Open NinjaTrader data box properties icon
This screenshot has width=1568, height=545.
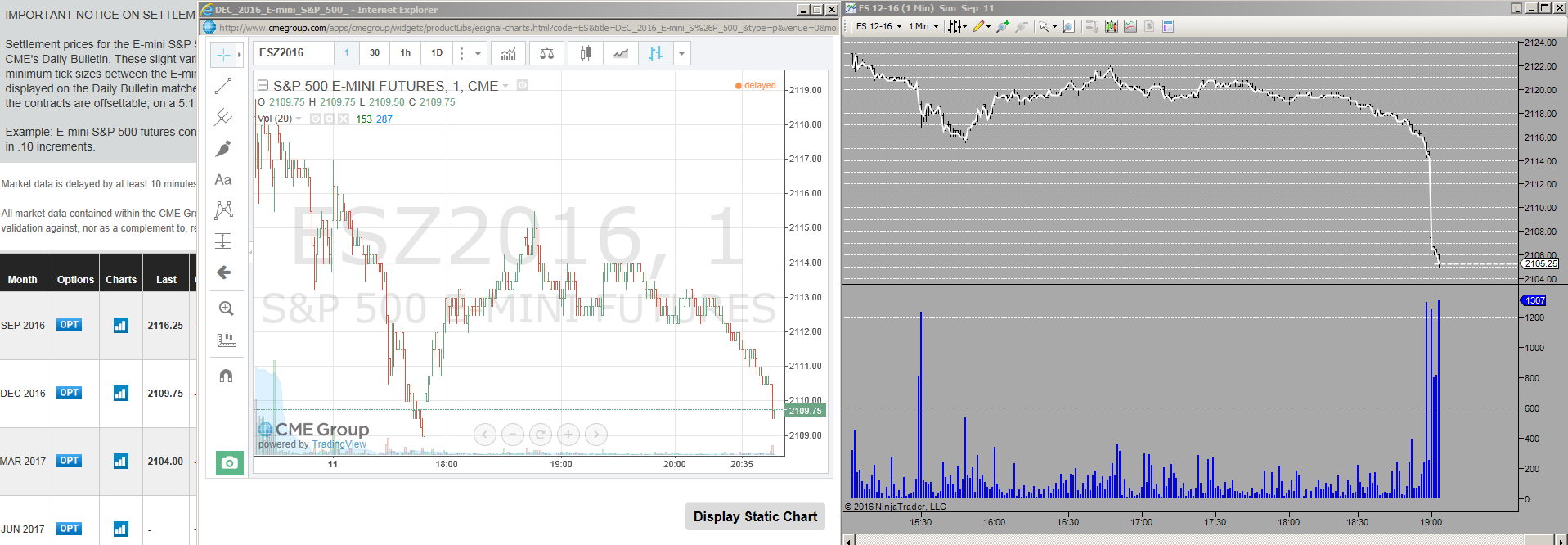(1168, 26)
